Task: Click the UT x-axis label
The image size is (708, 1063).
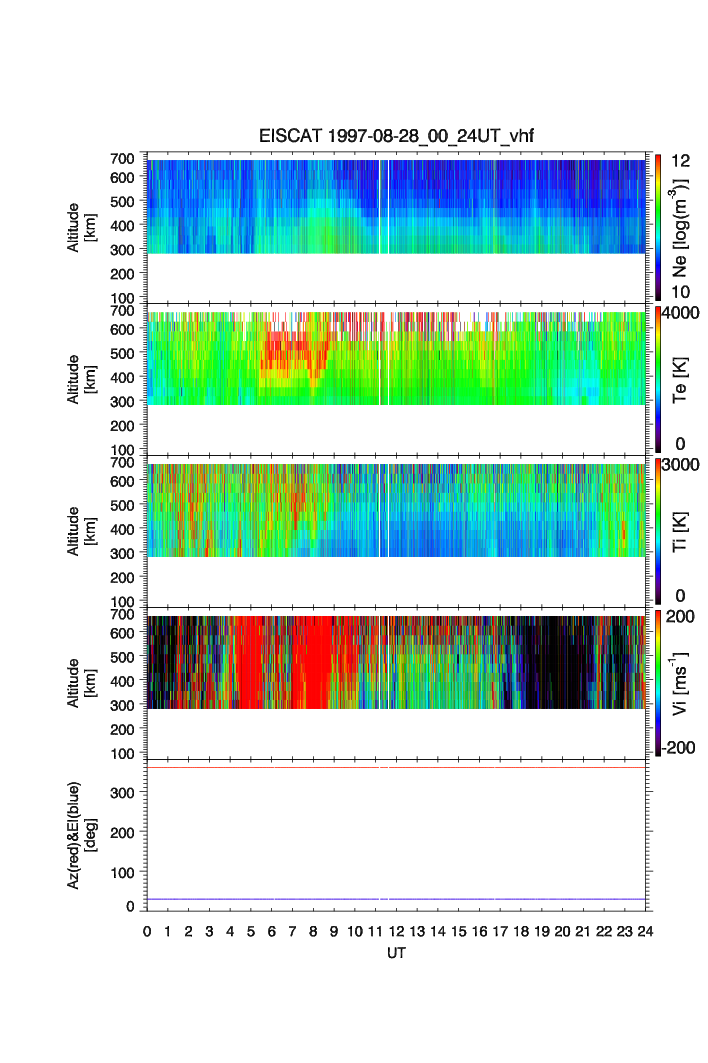Action: 397,954
